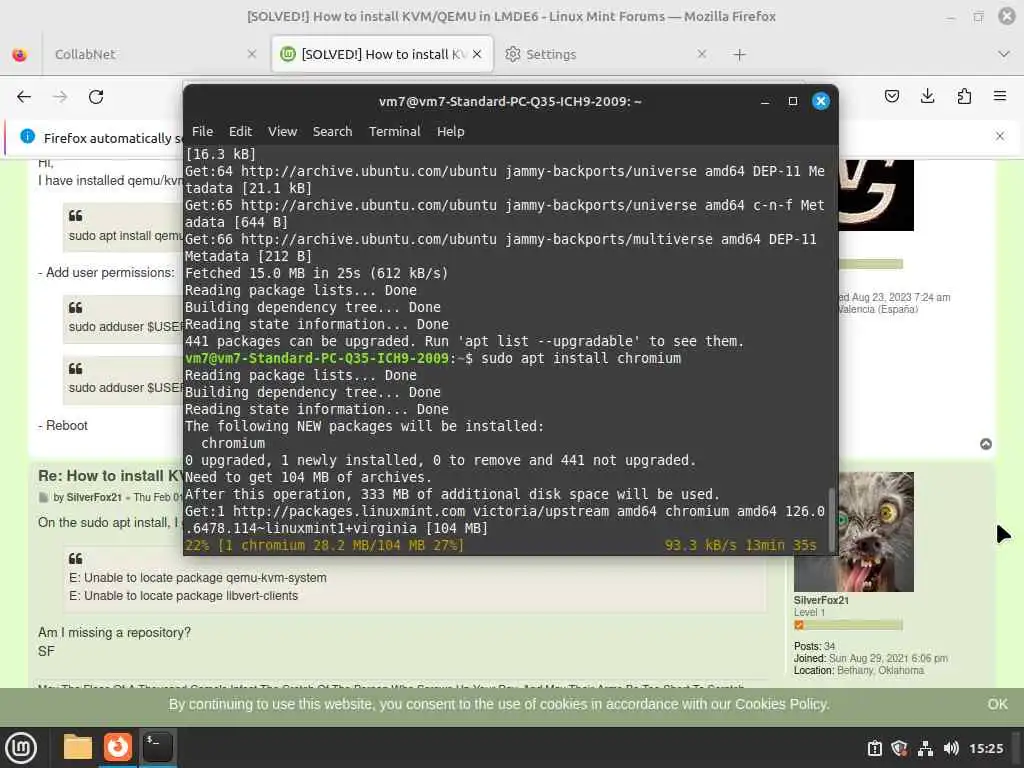Click the '- Reboot' forum text
This screenshot has width=1024, height=768.
click(x=63, y=425)
